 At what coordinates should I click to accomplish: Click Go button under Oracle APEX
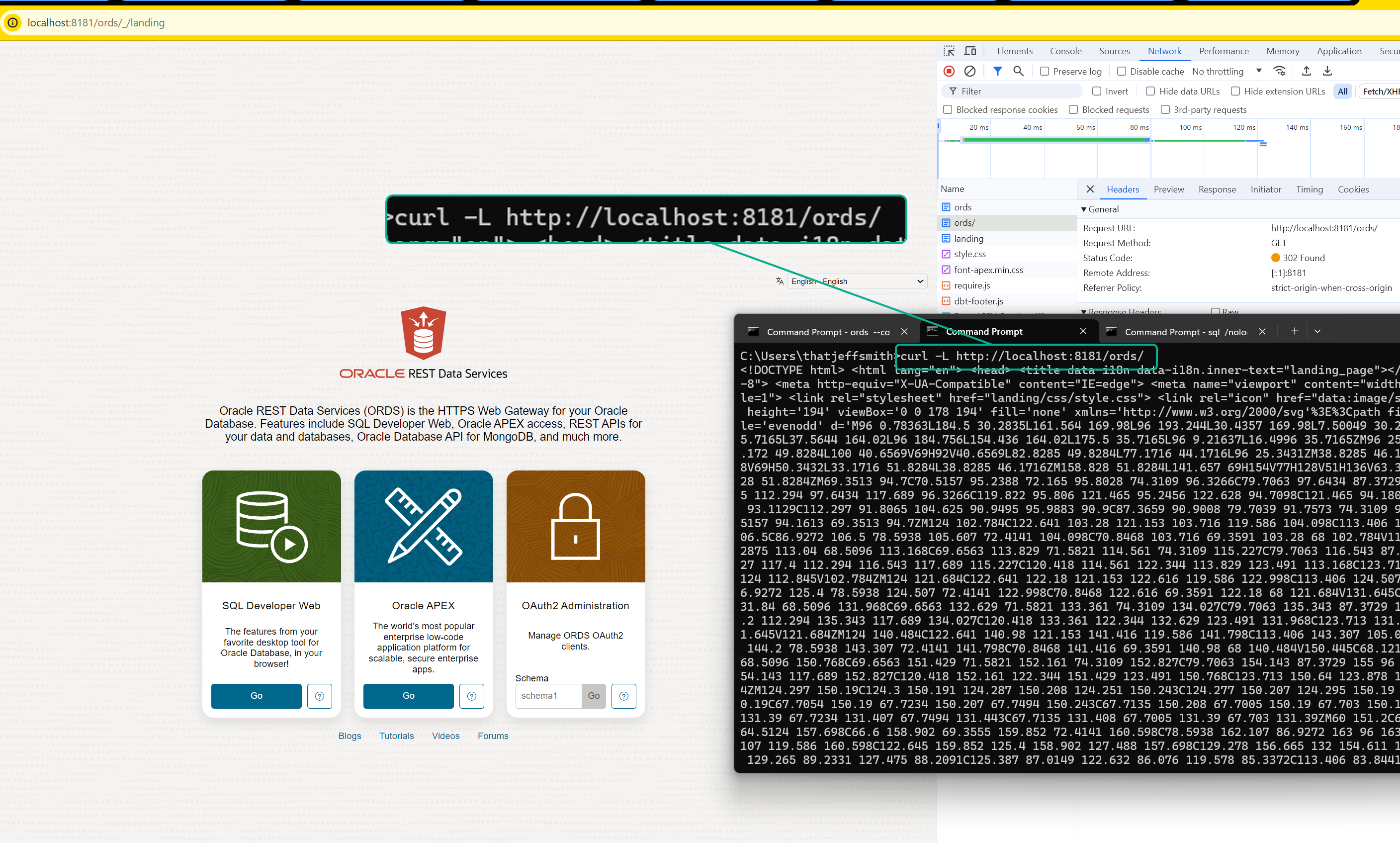[x=408, y=696]
